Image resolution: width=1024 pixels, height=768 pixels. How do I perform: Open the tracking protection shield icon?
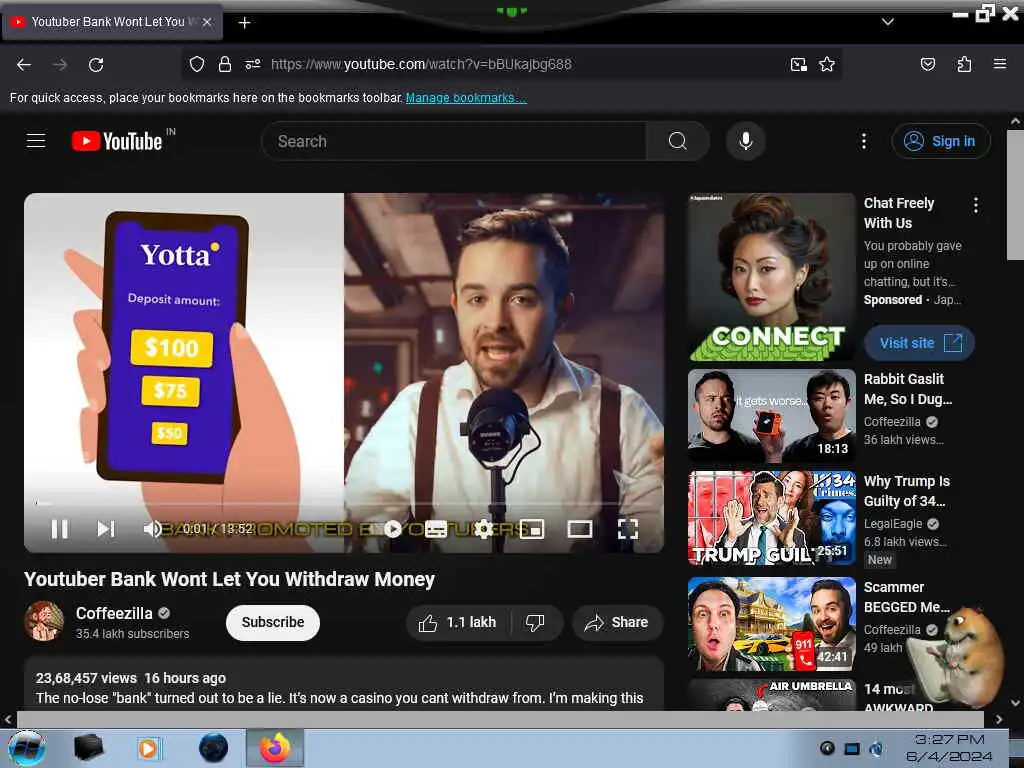click(197, 64)
